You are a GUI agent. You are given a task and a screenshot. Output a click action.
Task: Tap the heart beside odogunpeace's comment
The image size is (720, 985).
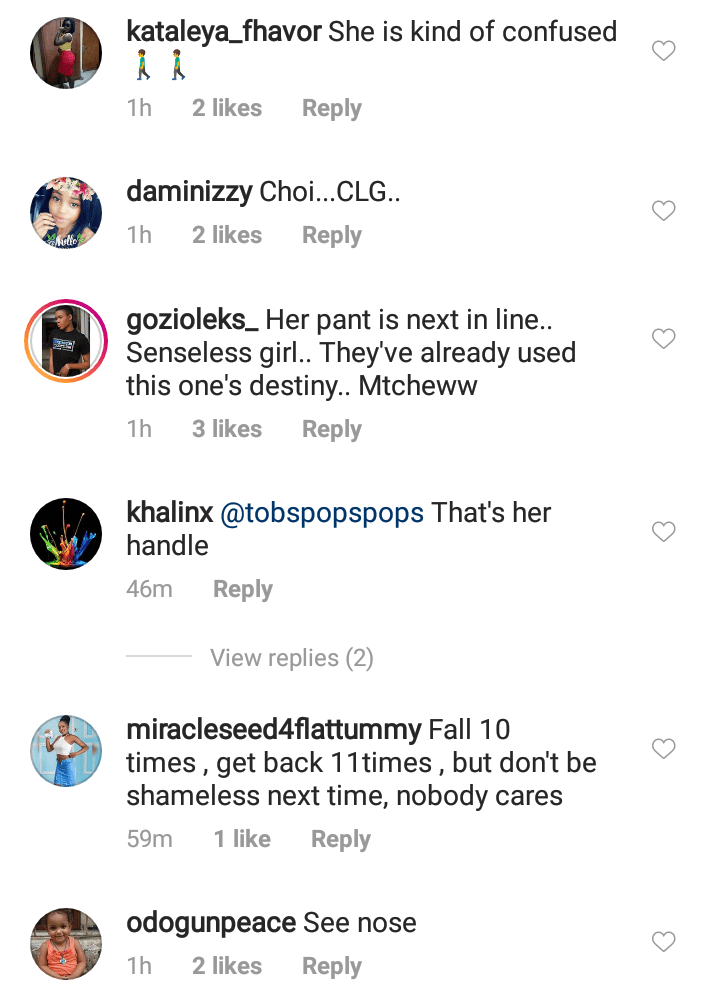[664, 941]
